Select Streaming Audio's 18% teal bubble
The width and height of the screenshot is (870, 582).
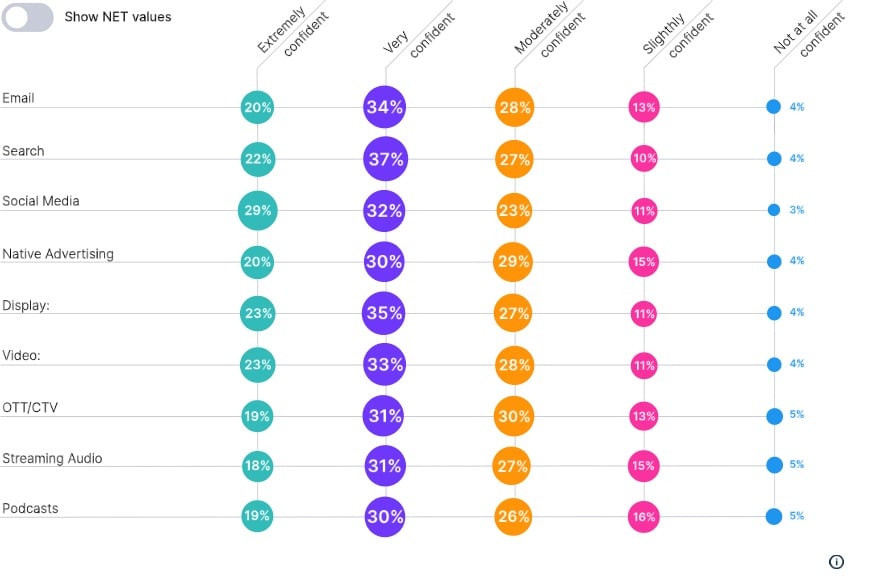(257, 465)
